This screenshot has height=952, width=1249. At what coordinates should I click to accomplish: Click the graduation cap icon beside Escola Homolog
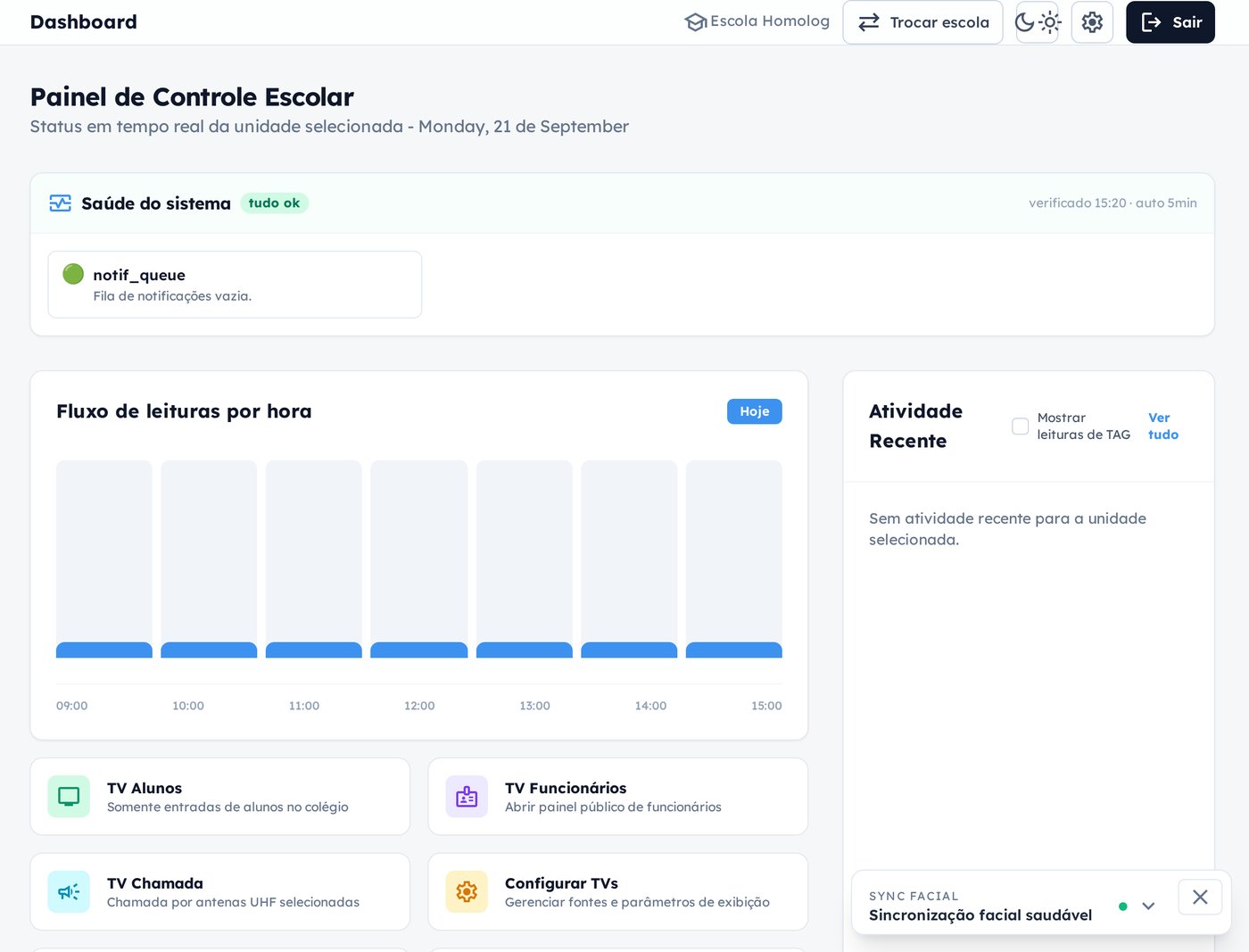(695, 22)
